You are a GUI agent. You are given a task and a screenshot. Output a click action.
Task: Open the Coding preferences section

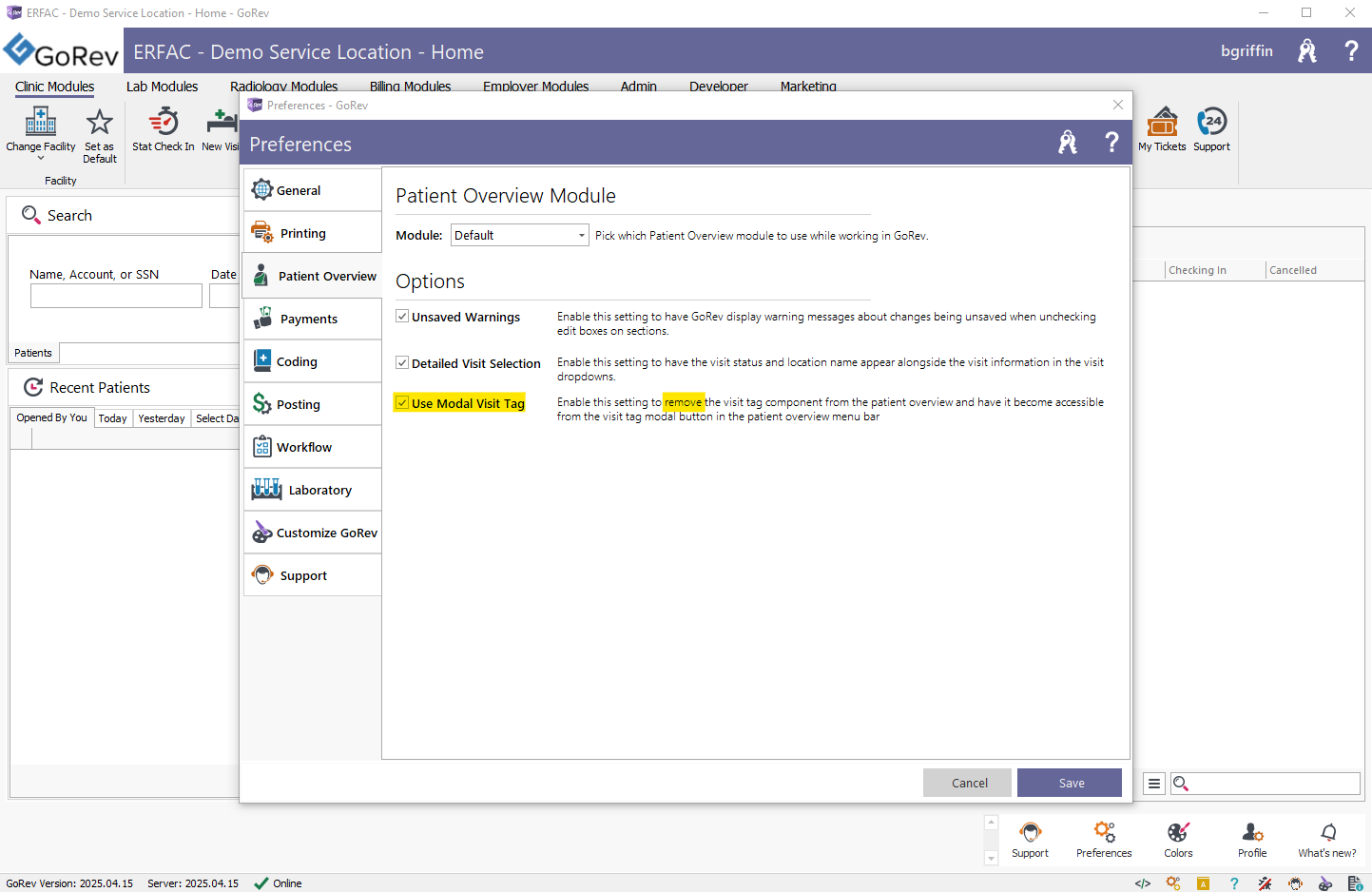coord(312,361)
